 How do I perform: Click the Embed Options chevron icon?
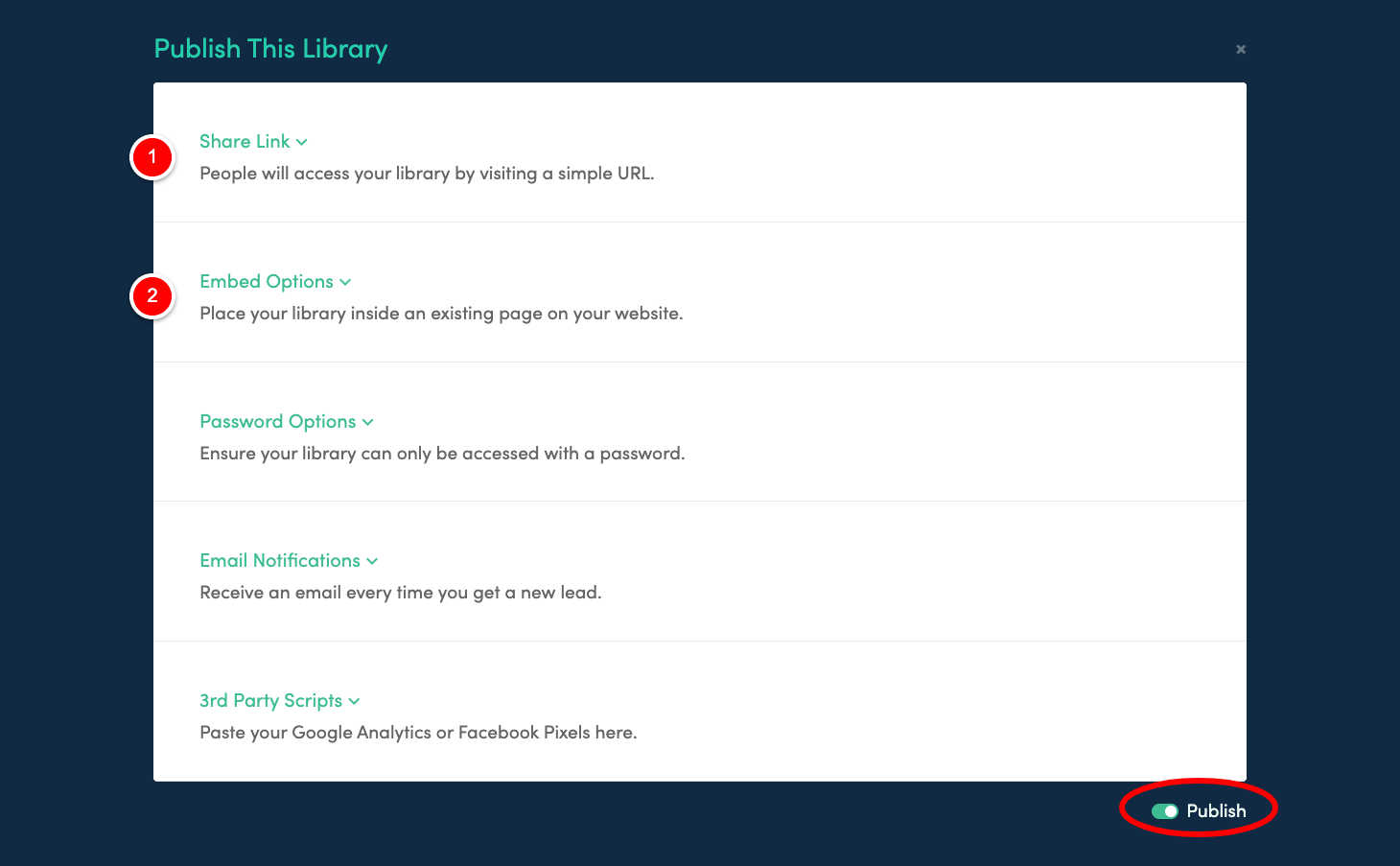click(345, 282)
